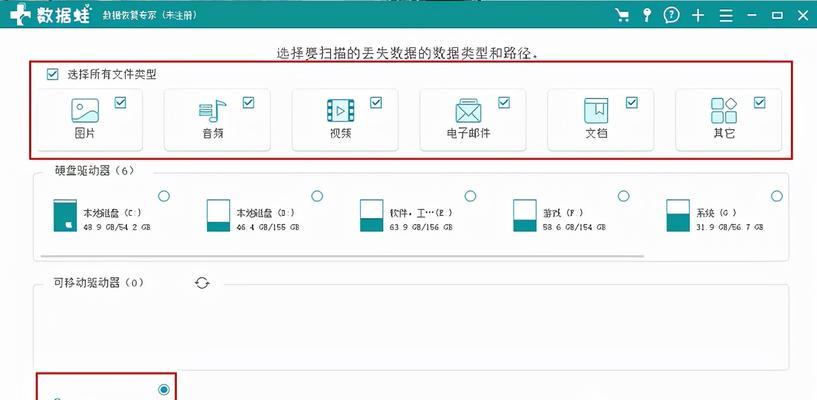Click the 视频 label text
This screenshot has height=400, width=817.
point(340,133)
